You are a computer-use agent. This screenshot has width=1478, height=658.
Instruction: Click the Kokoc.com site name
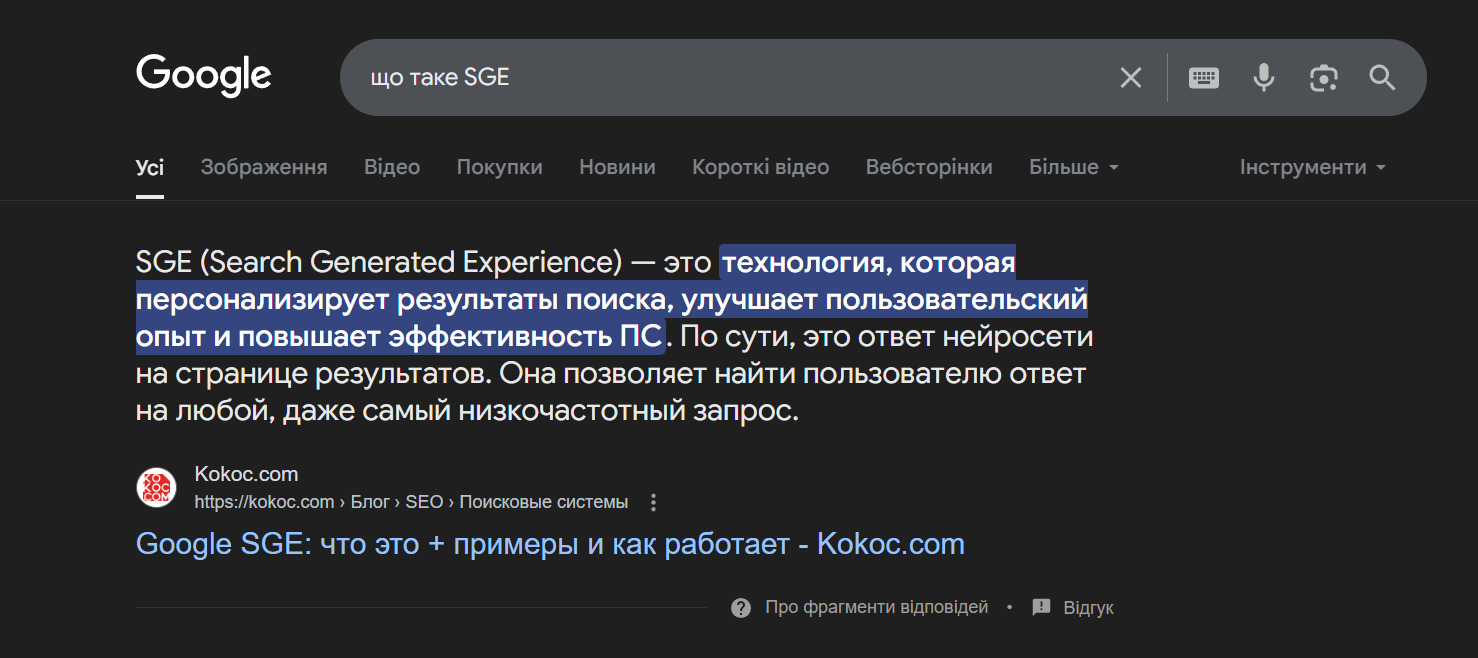coord(246,474)
